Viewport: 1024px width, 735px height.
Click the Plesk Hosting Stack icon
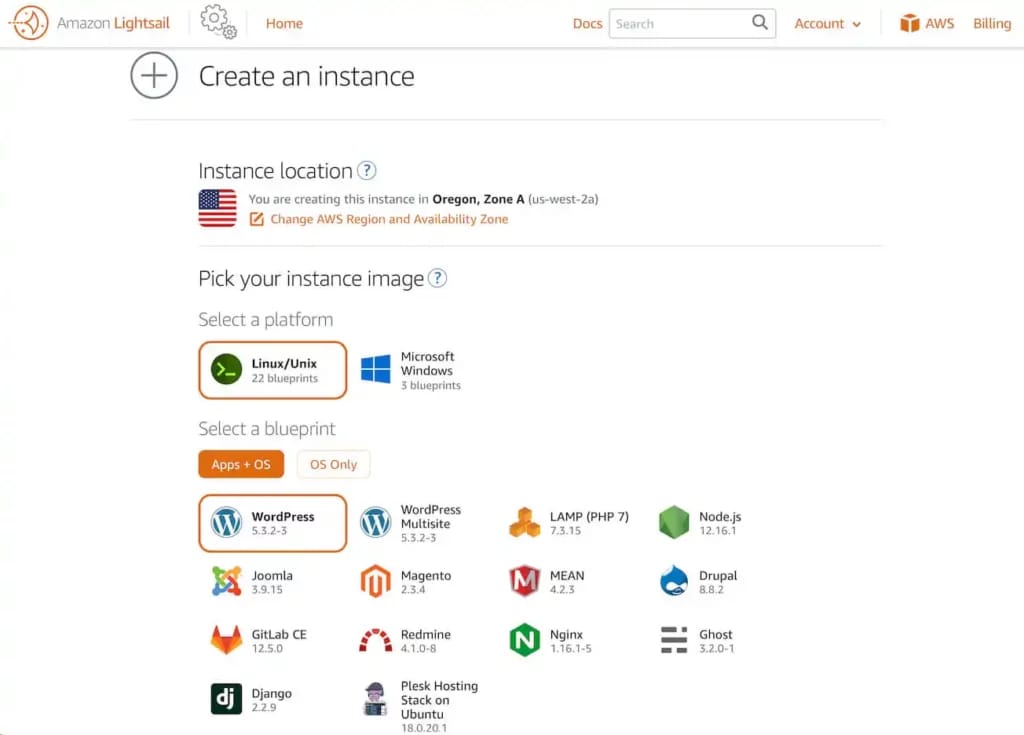[x=376, y=699]
